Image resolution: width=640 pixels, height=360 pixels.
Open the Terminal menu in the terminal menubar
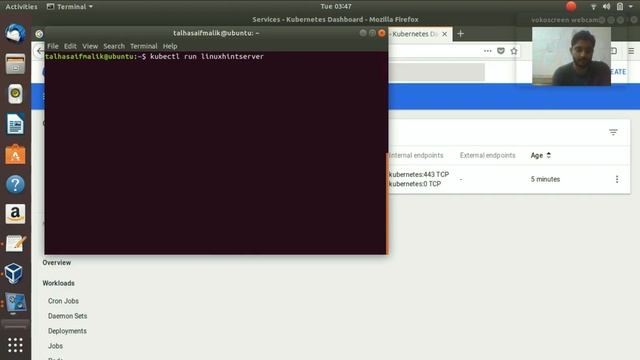144,46
